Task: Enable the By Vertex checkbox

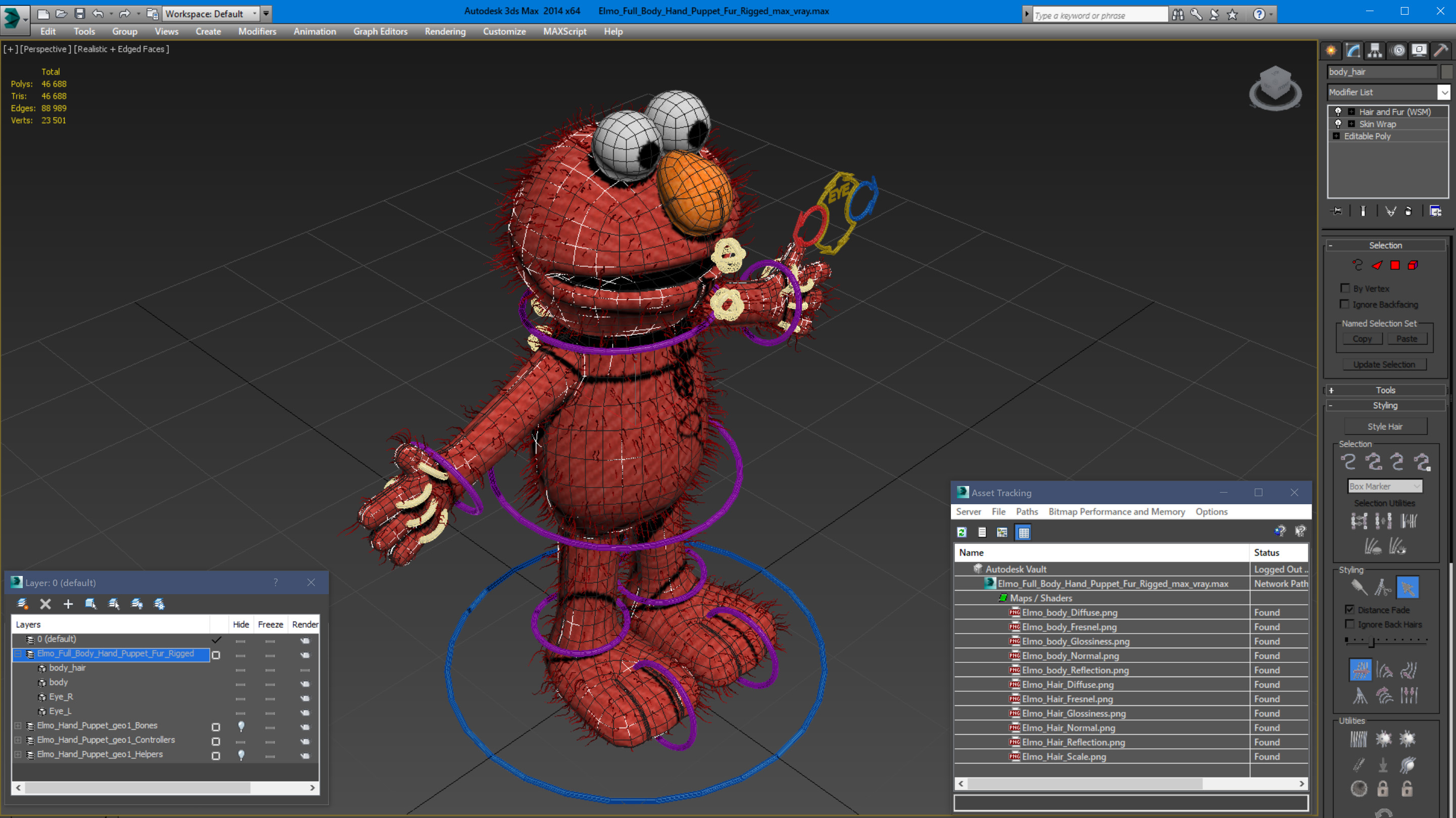Action: coord(1345,288)
